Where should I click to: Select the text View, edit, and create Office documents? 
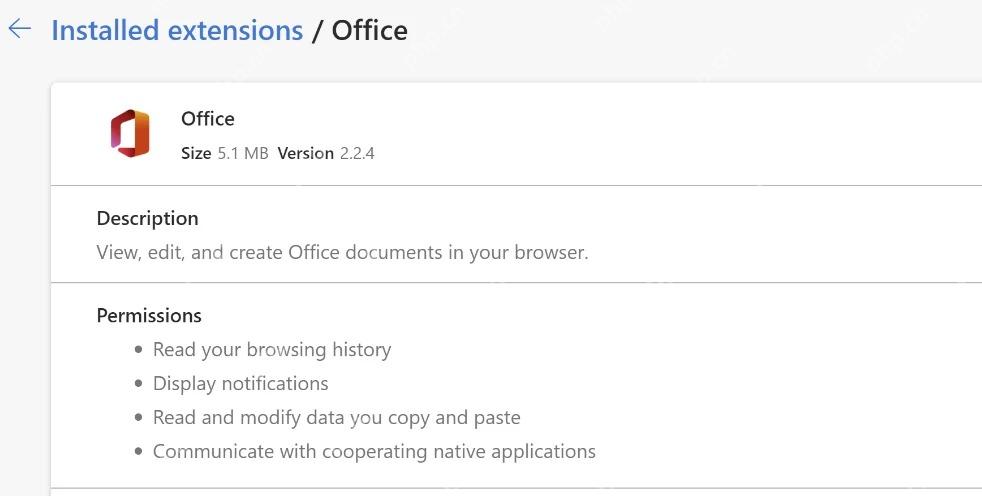[x=269, y=252]
